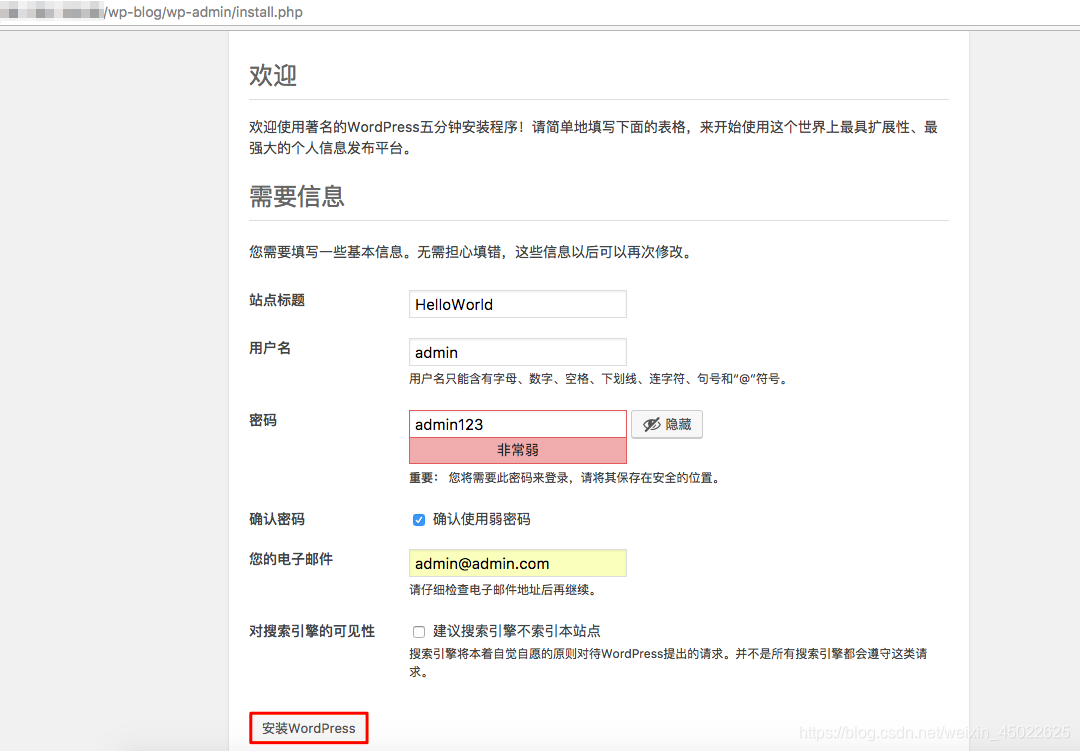
Task: Click the 确认使用弱密码 checkbox label text
Action: [481, 519]
